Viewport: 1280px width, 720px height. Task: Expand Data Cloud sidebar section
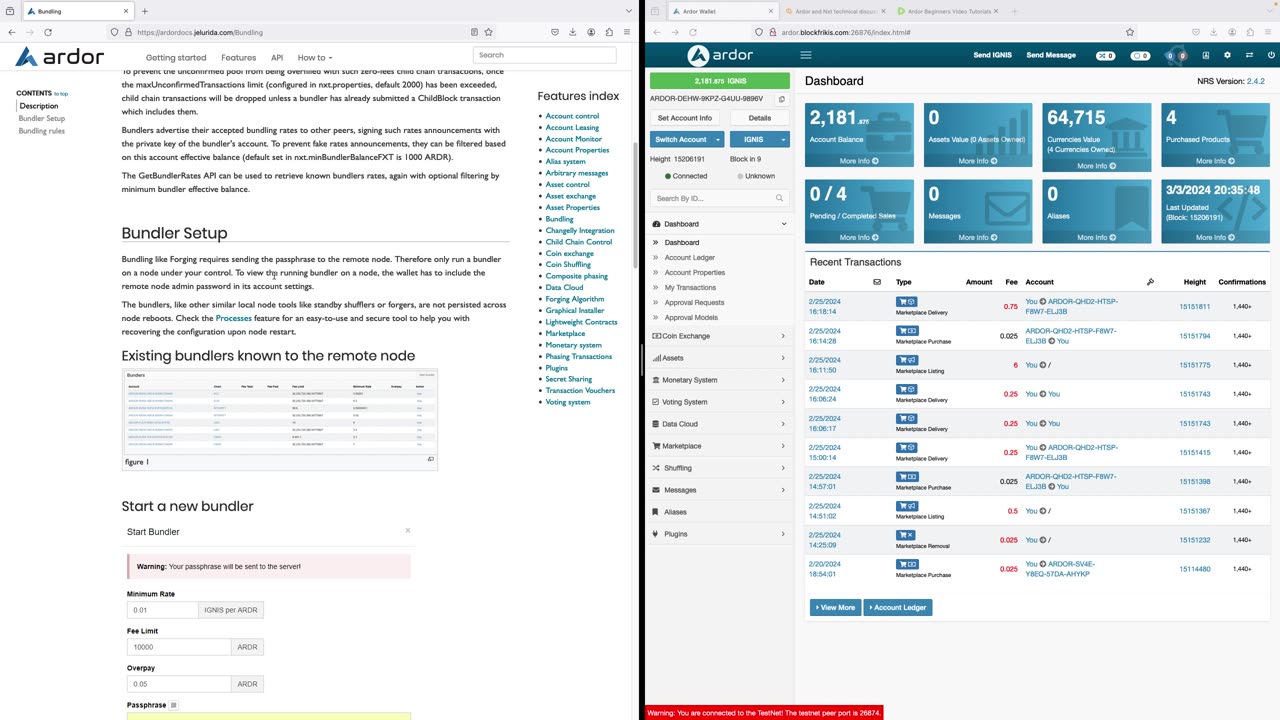click(x=719, y=424)
